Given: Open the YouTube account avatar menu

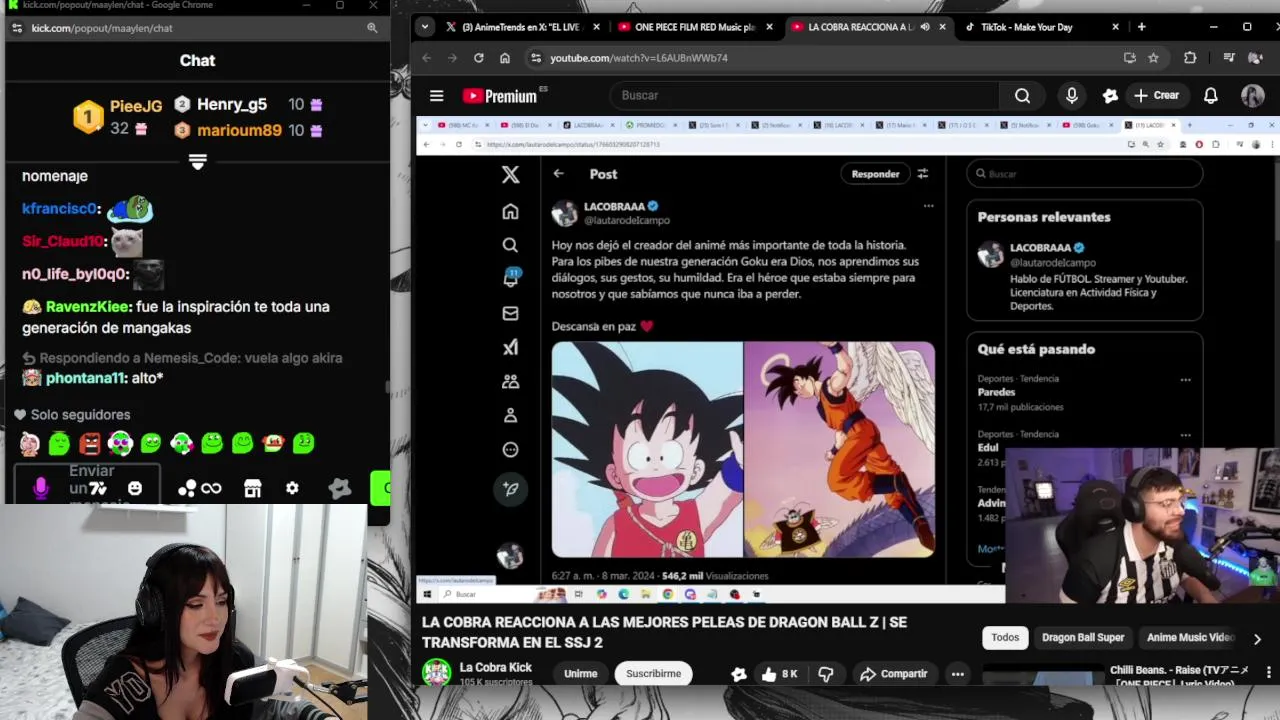Looking at the screenshot, I should (1252, 95).
